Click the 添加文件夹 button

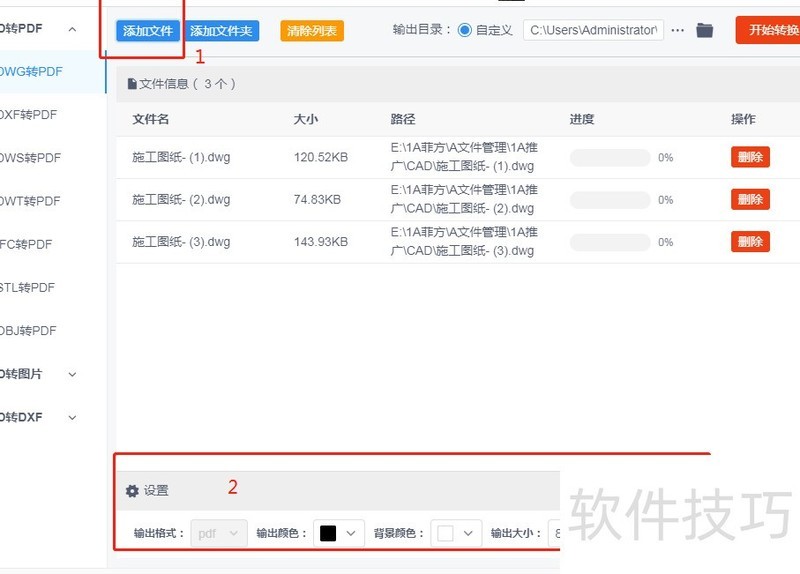coord(221,31)
